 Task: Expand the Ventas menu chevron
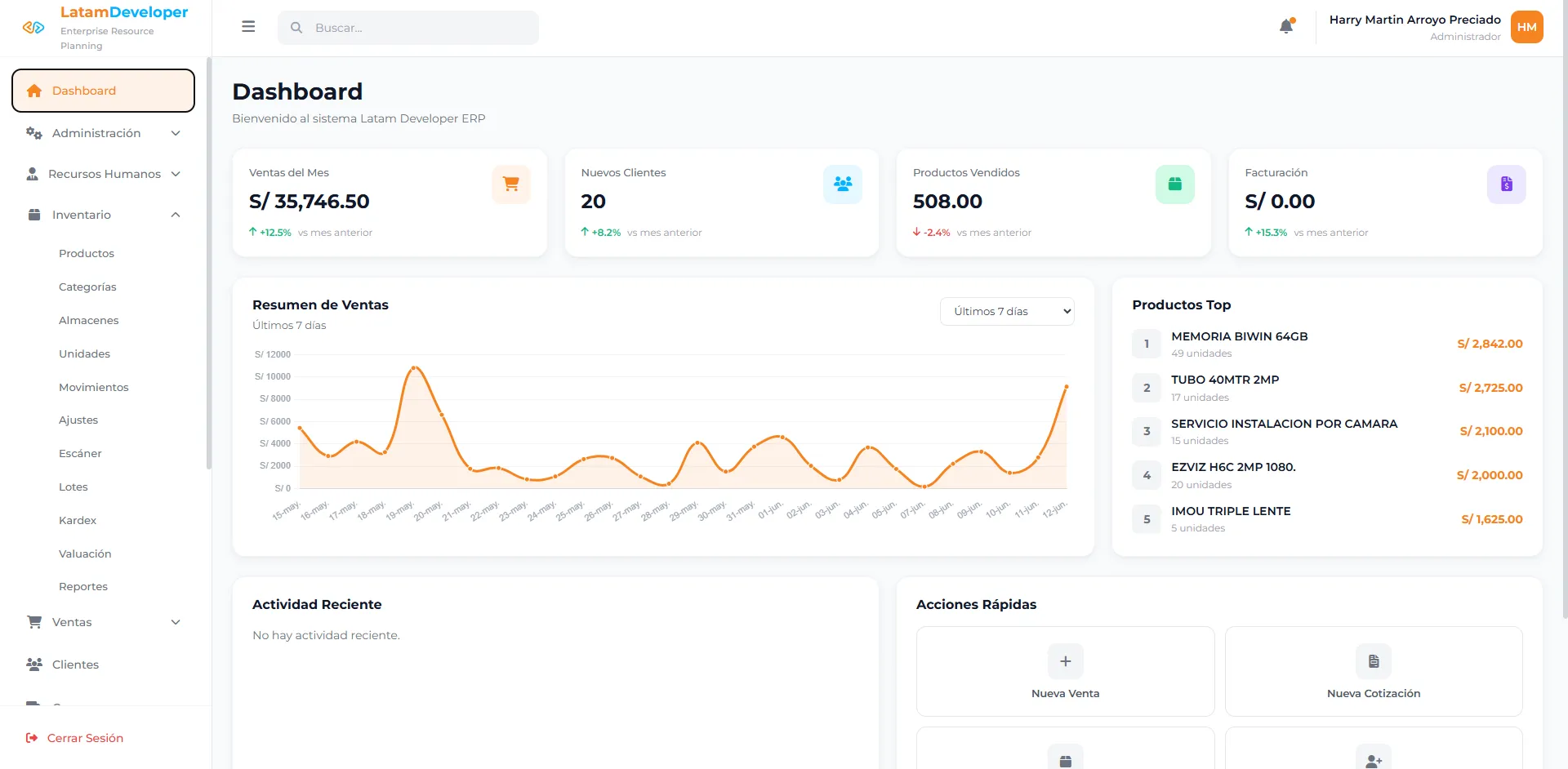pyautogui.click(x=176, y=622)
